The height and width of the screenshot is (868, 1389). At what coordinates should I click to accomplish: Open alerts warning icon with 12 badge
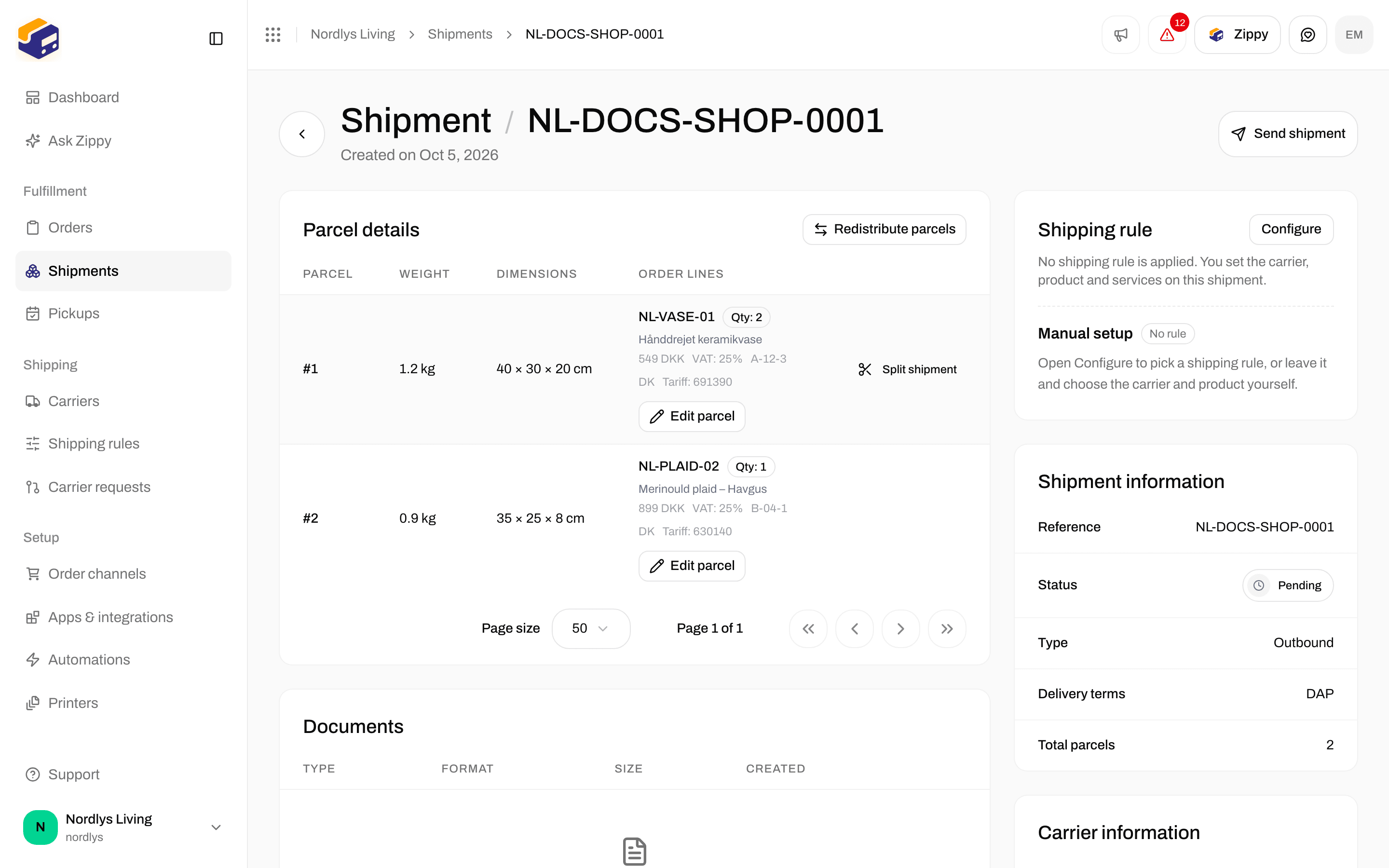[1167, 34]
